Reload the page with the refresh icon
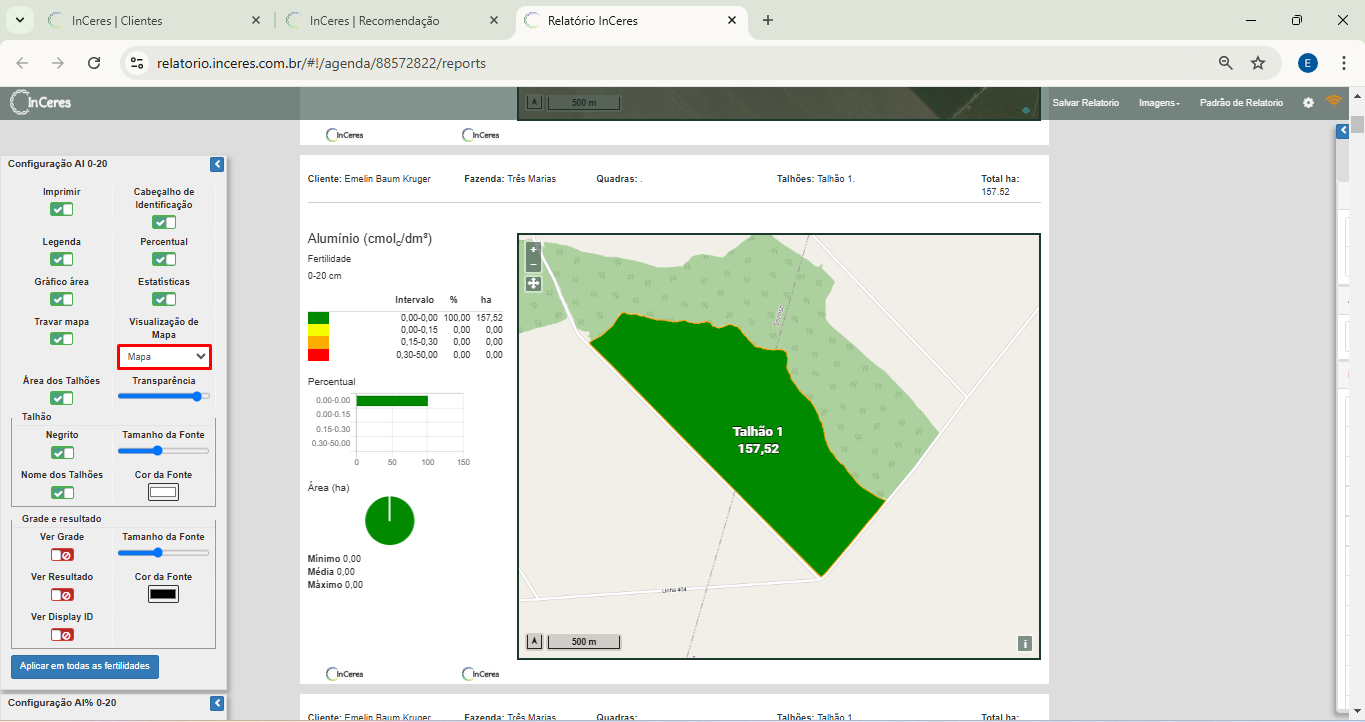Screen dimensions: 1365x722 (x=94, y=63)
